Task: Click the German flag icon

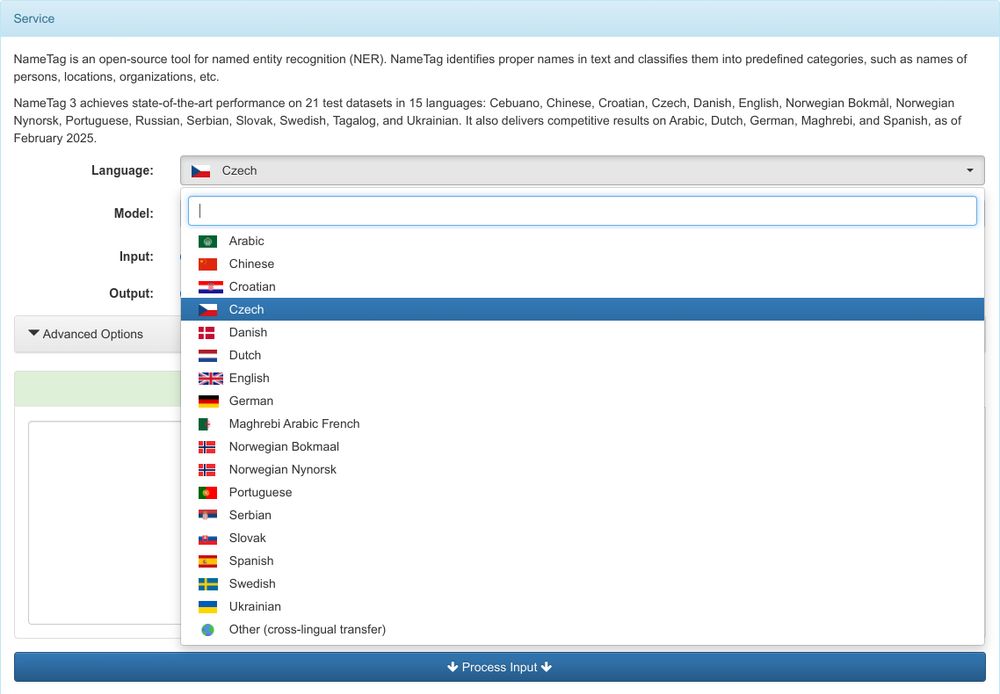Action: [x=209, y=401]
